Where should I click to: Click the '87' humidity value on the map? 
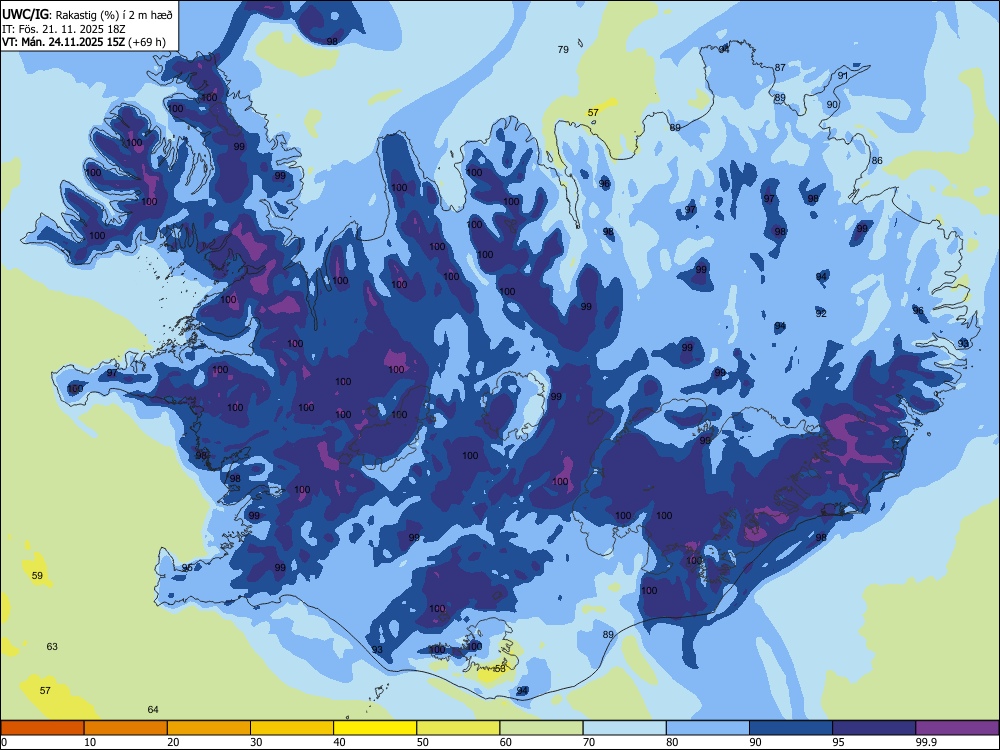(781, 67)
